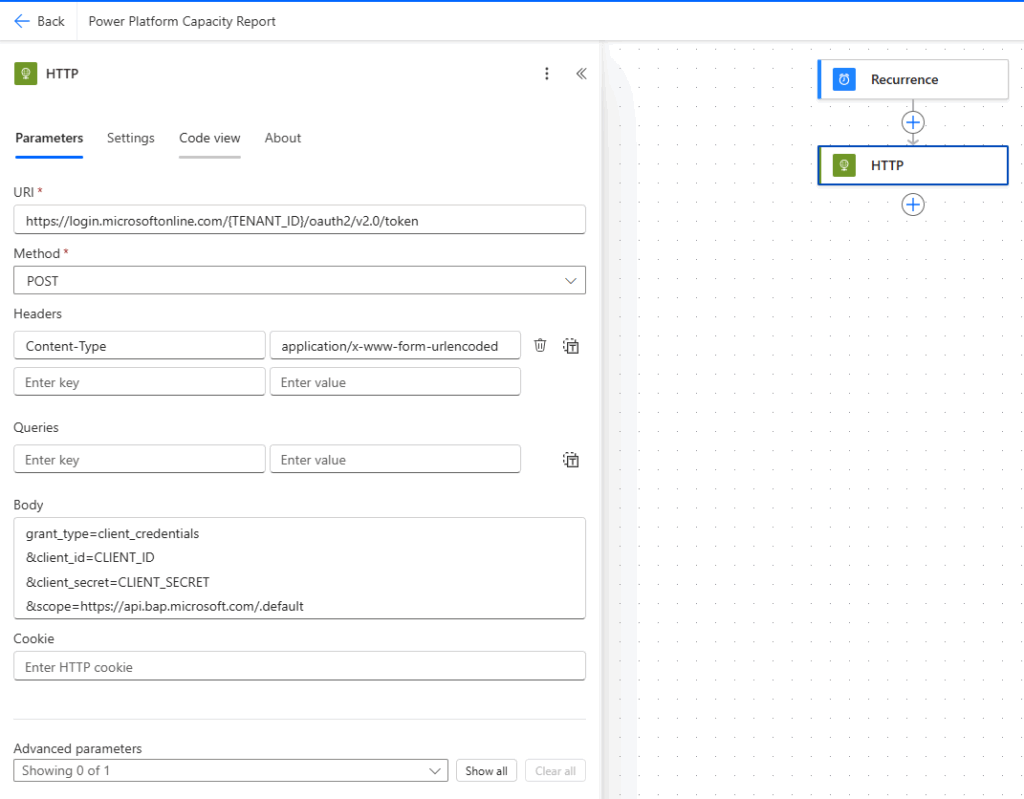Select the Recurrence trigger node
1024x799 pixels.
tap(912, 79)
